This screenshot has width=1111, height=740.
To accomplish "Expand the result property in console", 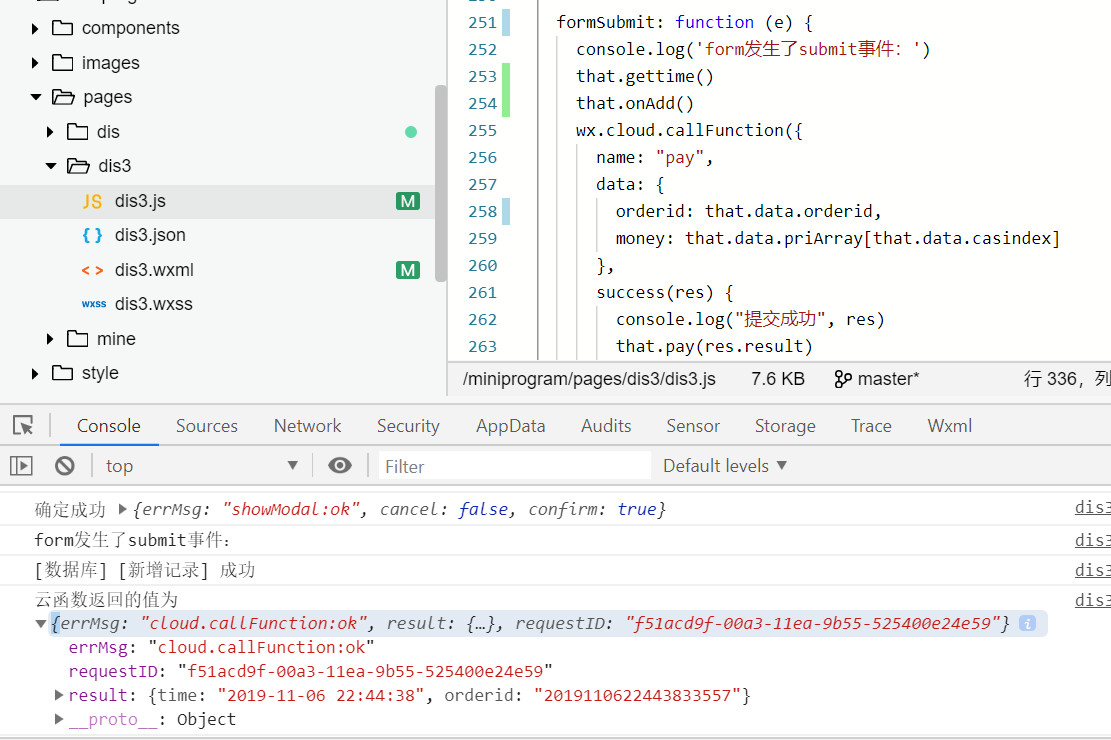I will 60,695.
